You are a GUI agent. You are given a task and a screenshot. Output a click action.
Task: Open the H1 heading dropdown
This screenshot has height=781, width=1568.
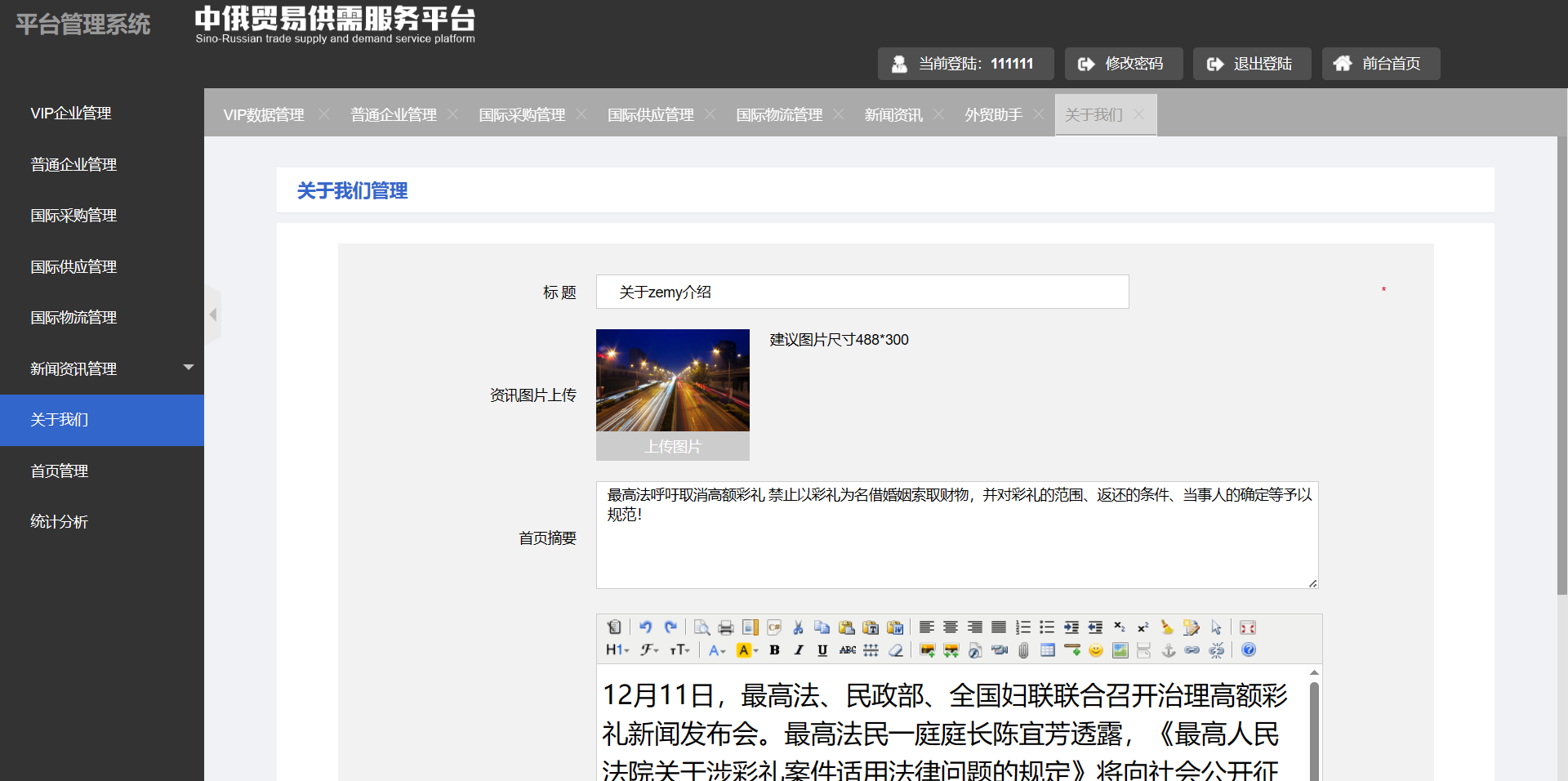(617, 650)
